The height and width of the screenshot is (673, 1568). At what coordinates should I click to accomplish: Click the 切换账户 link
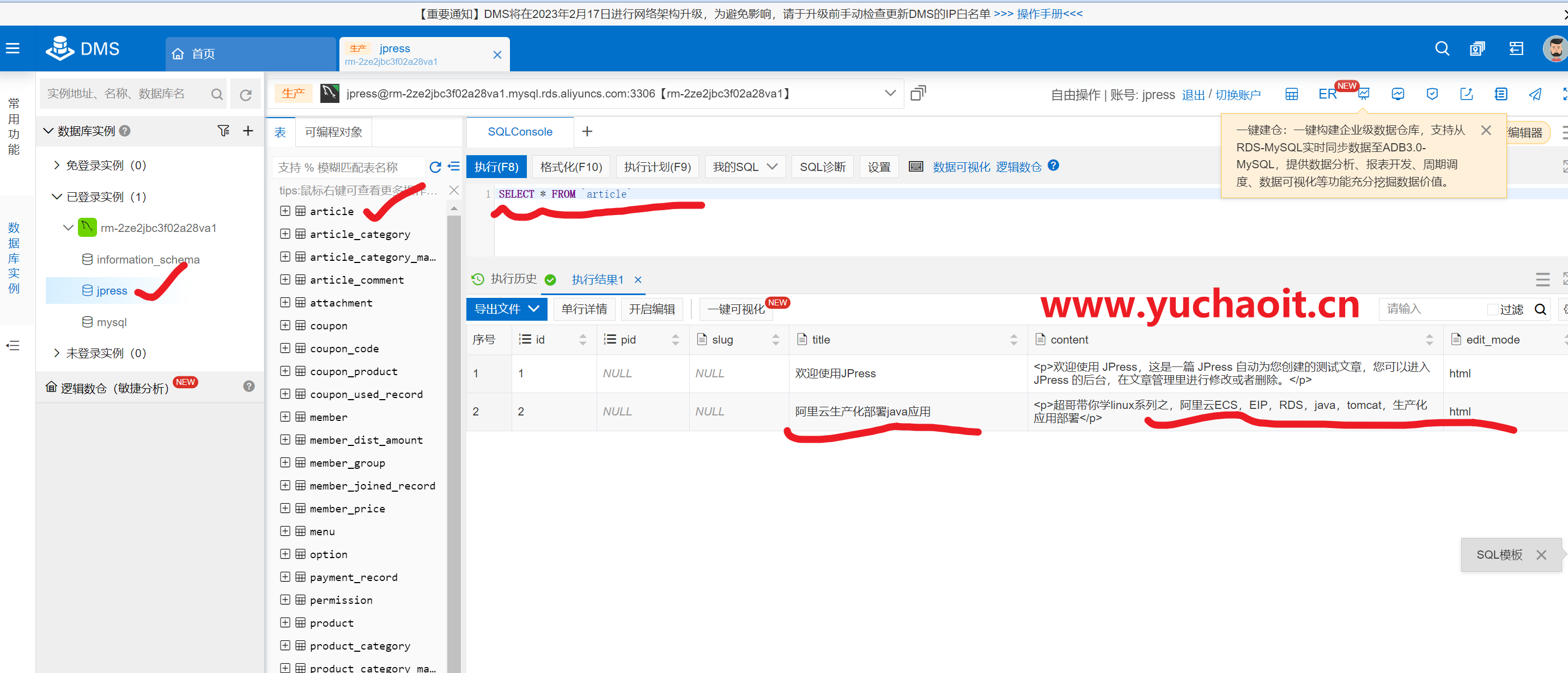1237,95
